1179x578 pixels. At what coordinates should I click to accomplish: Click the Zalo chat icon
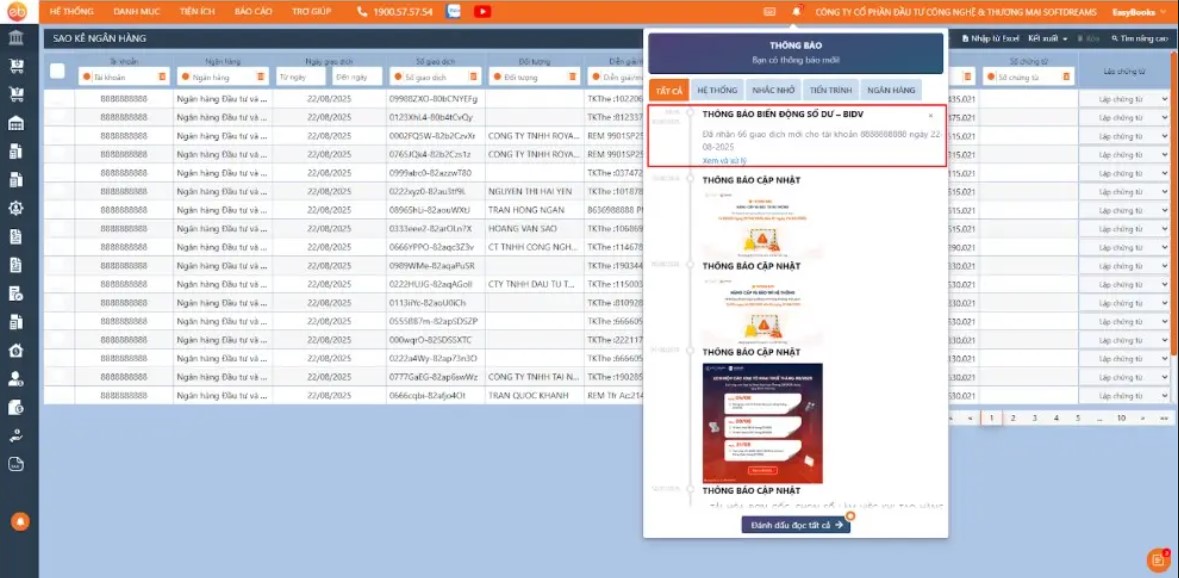[x=454, y=12]
